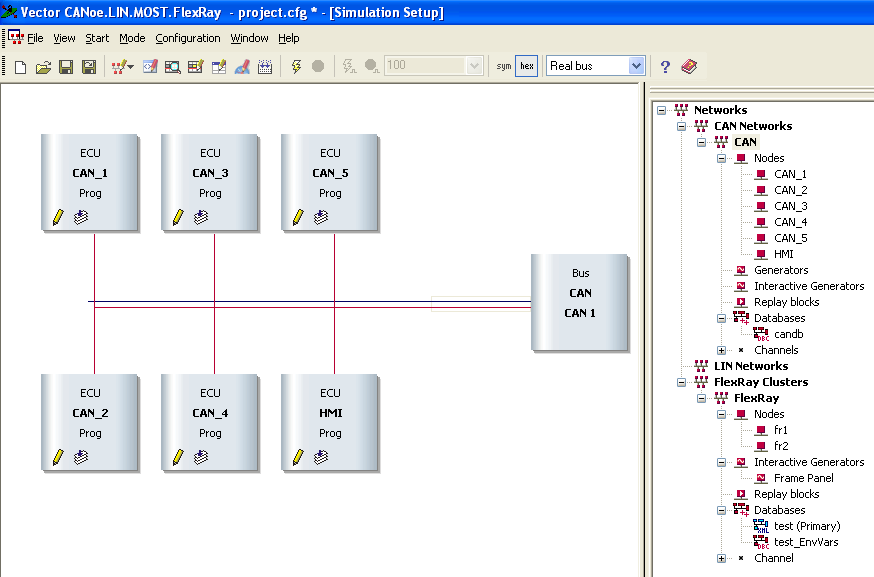Collapse the CAN Networks tree node

[x=682, y=126]
